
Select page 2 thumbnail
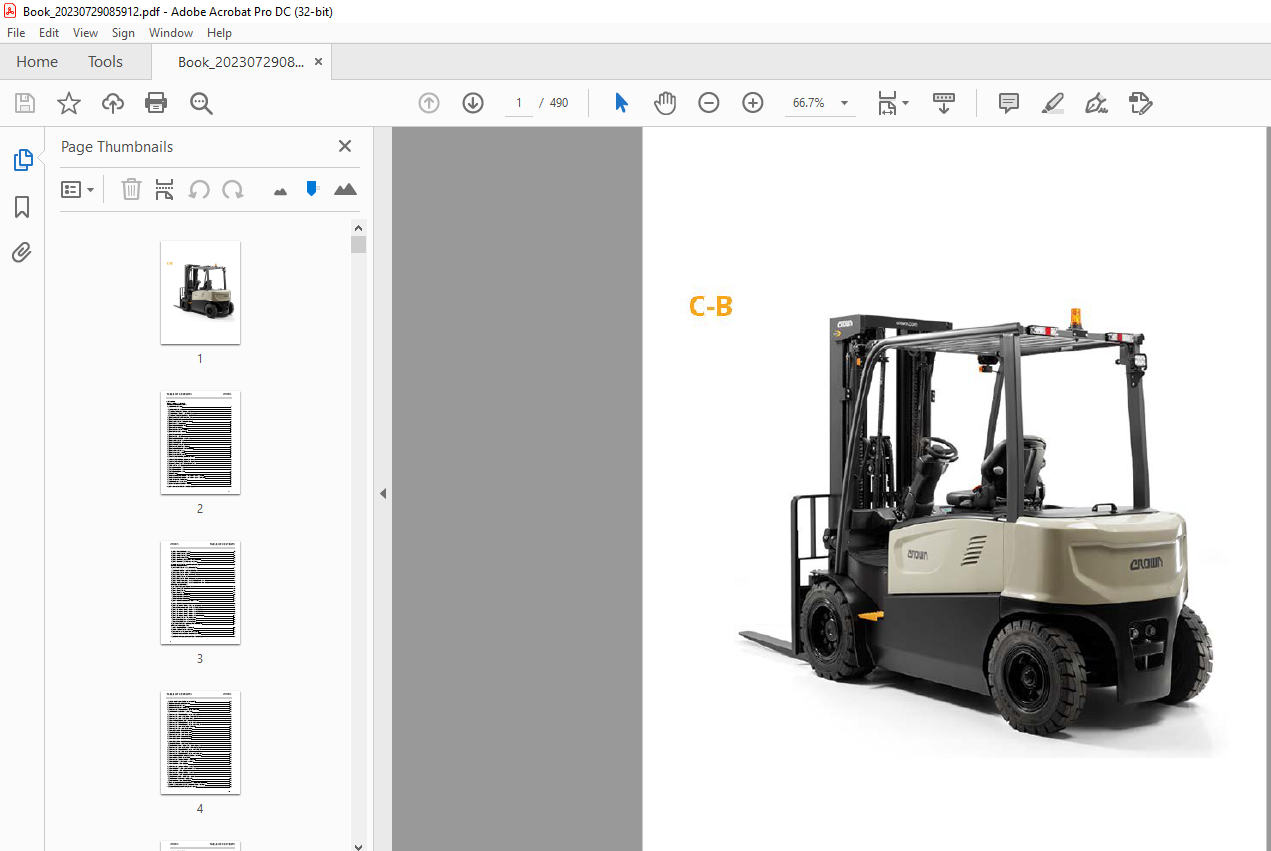(200, 442)
